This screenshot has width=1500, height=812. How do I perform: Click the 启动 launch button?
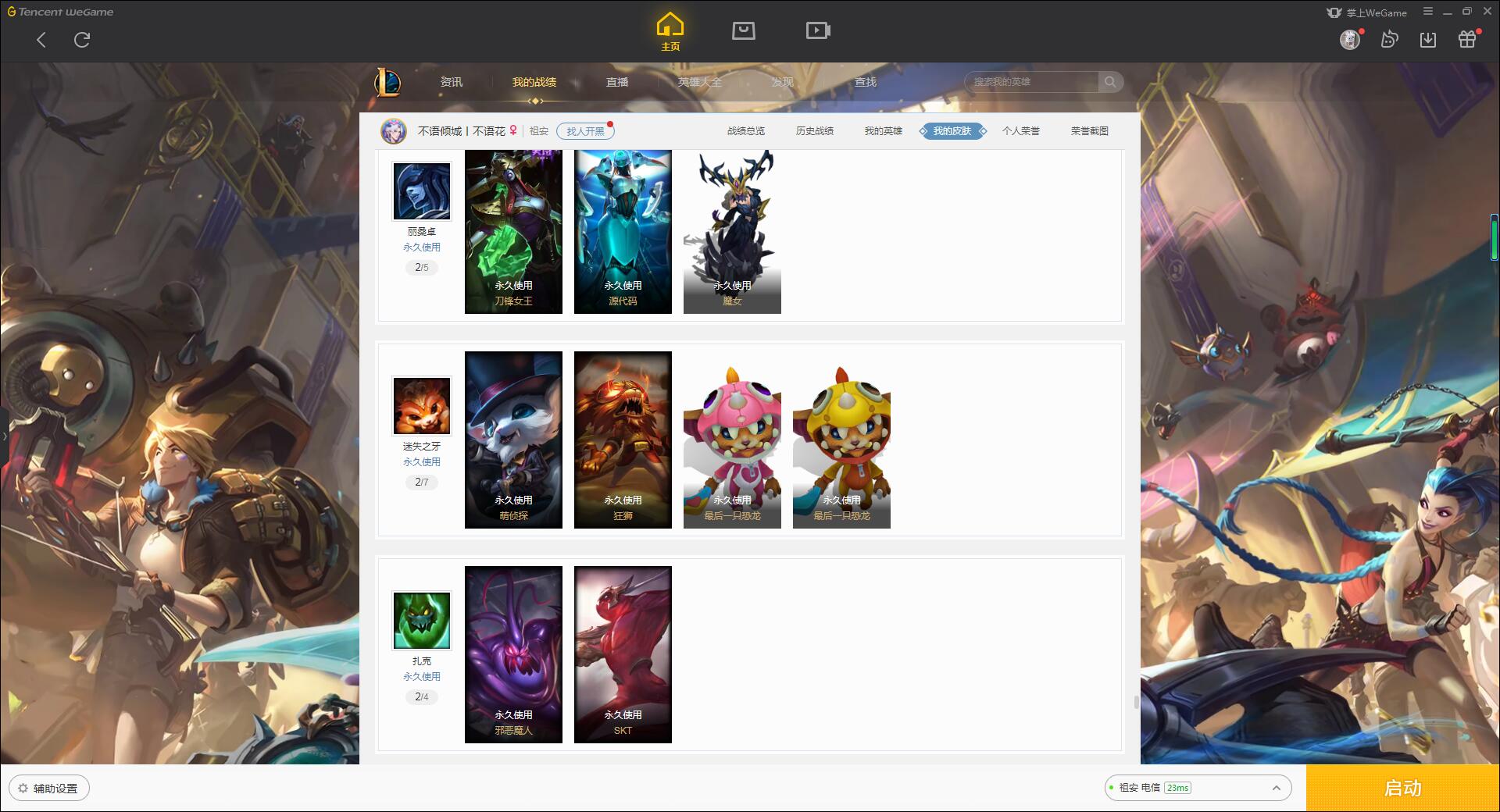click(1402, 788)
